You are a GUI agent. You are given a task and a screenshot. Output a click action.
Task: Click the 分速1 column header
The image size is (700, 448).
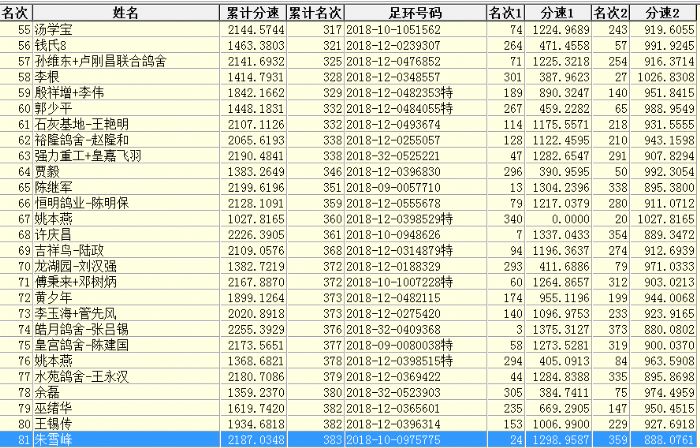(558, 12)
